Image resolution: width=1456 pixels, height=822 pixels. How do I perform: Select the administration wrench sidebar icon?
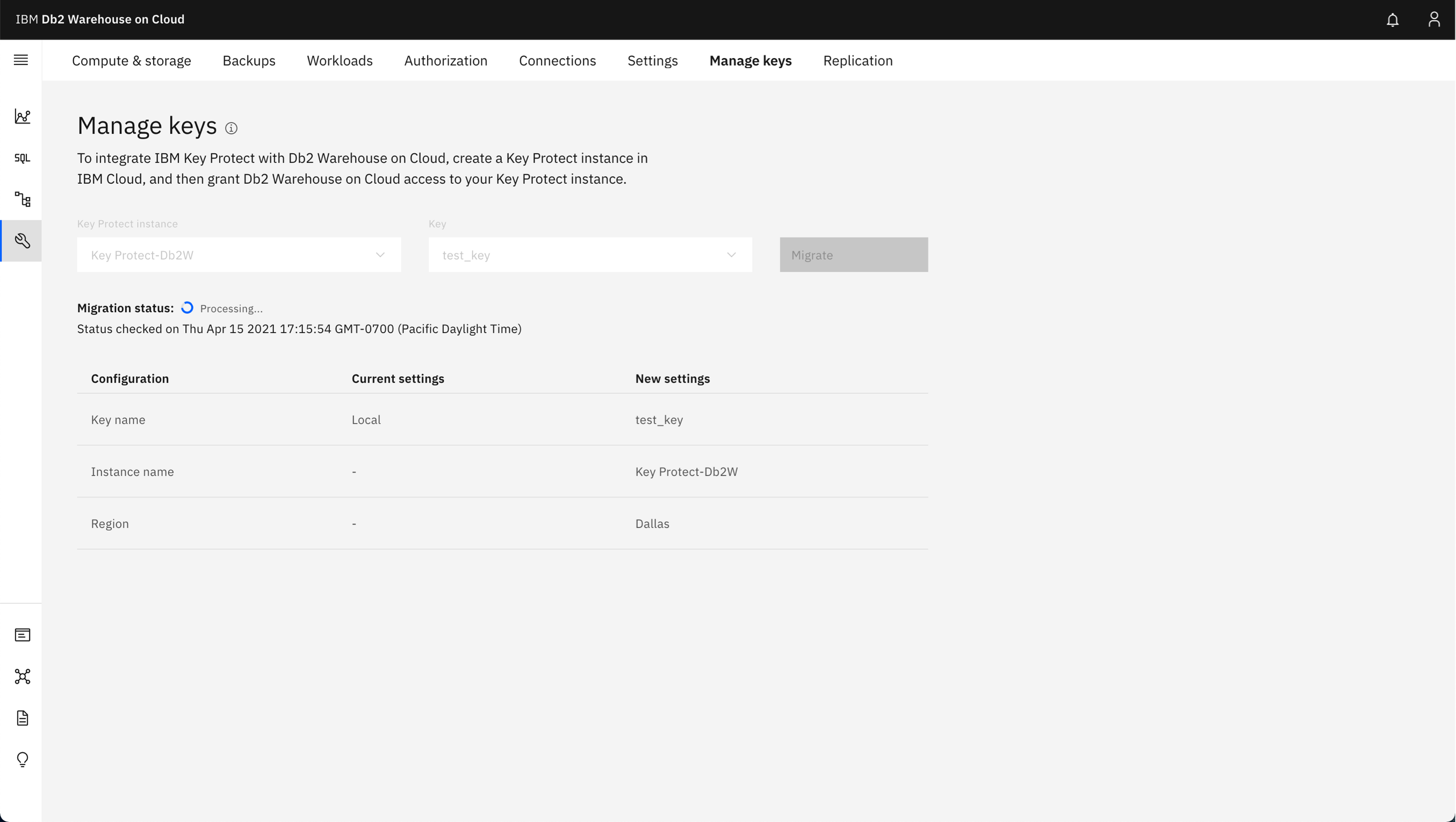(22, 241)
